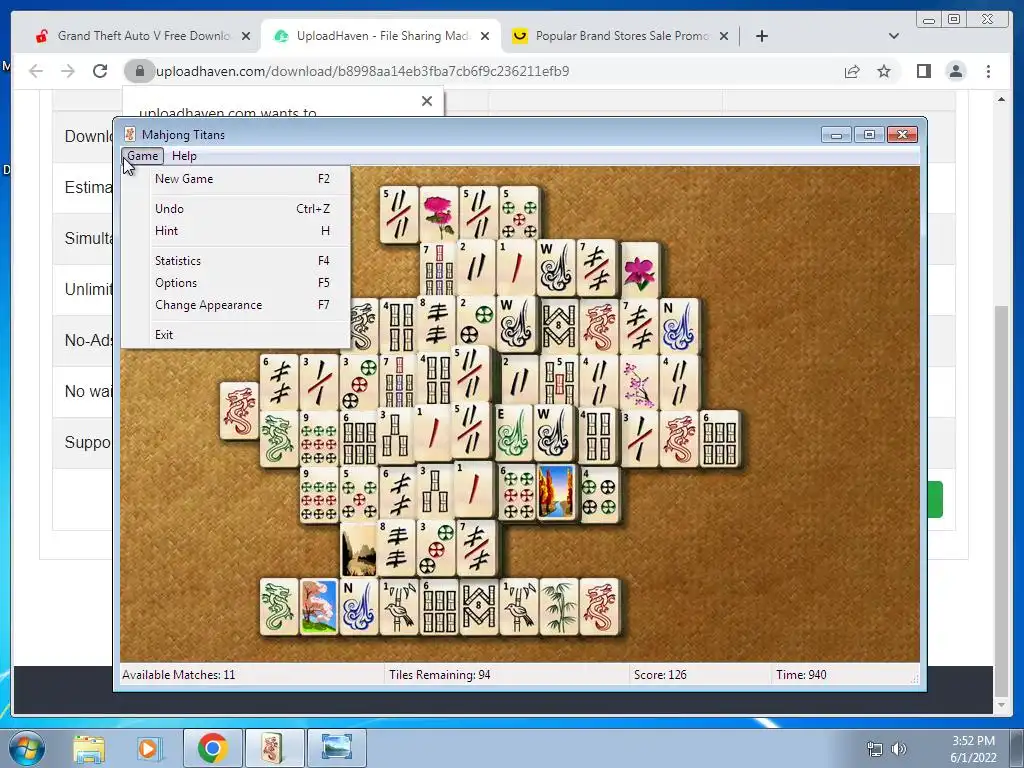1024x768 pixels.
Task: Open the photo viewer taskbar item
Action: 336,748
